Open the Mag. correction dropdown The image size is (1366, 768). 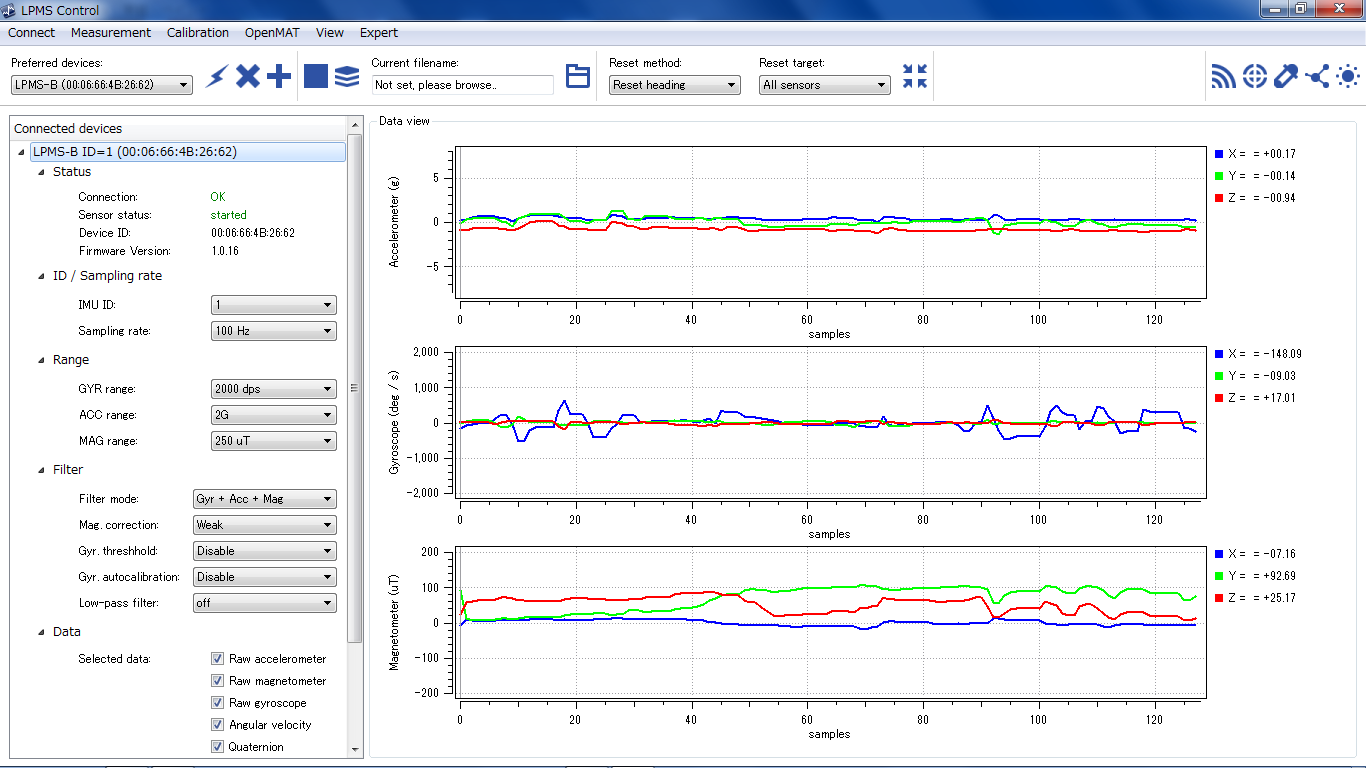coord(265,525)
